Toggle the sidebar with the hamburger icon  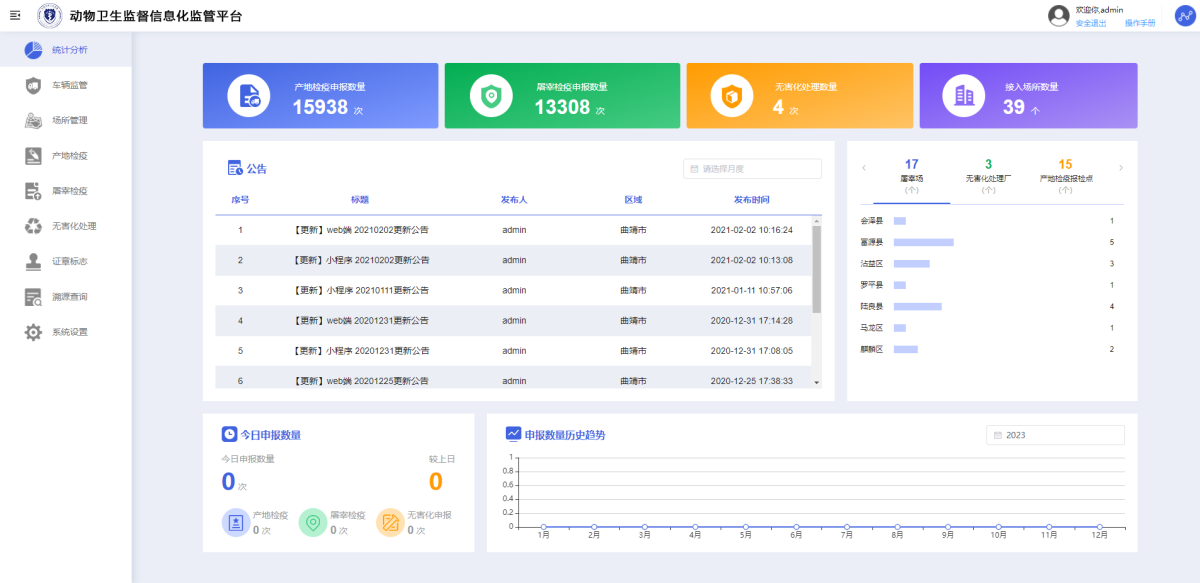14,15
